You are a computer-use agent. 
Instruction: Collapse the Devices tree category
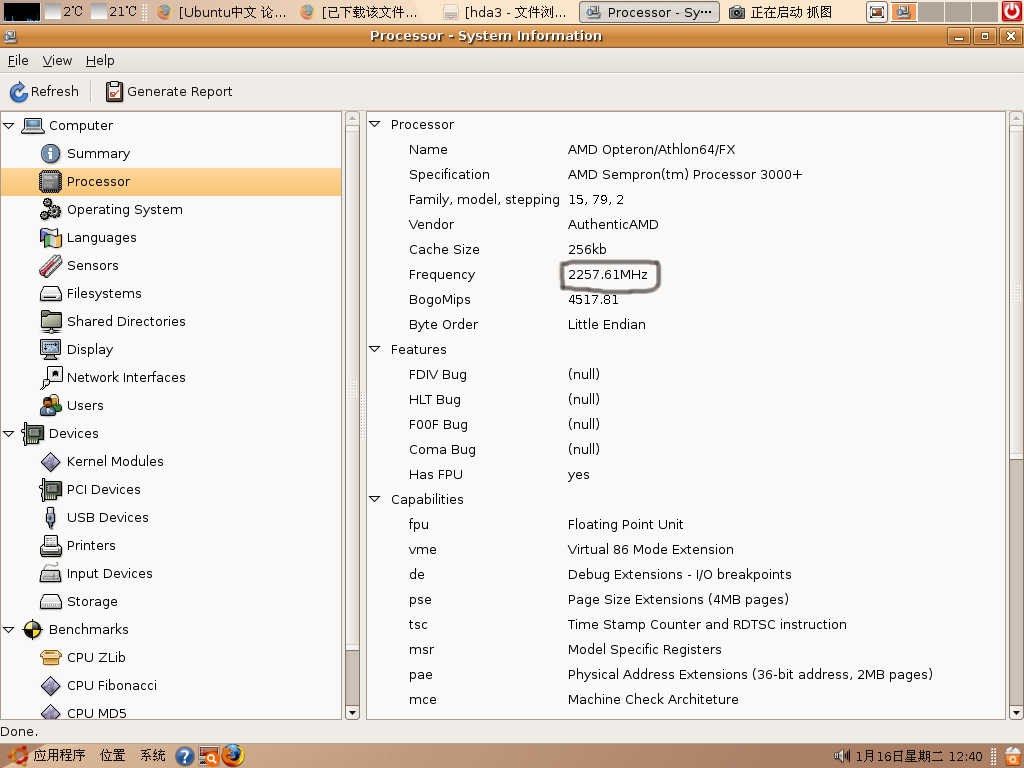(x=8, y=434)
